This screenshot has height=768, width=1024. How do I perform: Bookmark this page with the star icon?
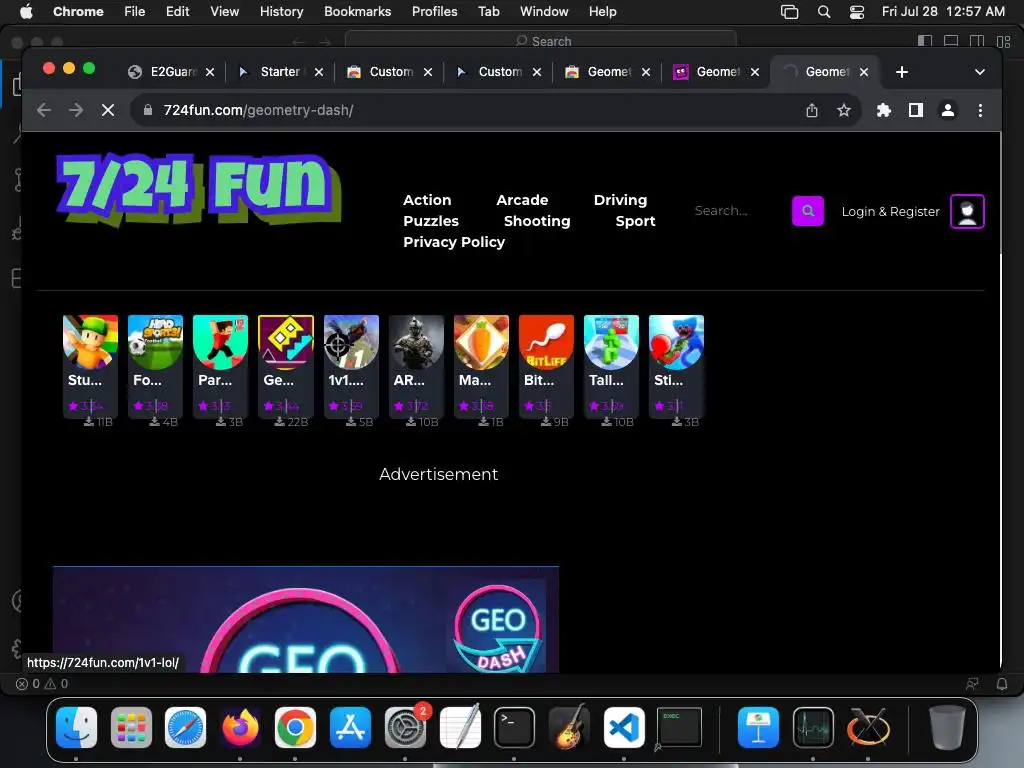844,110
